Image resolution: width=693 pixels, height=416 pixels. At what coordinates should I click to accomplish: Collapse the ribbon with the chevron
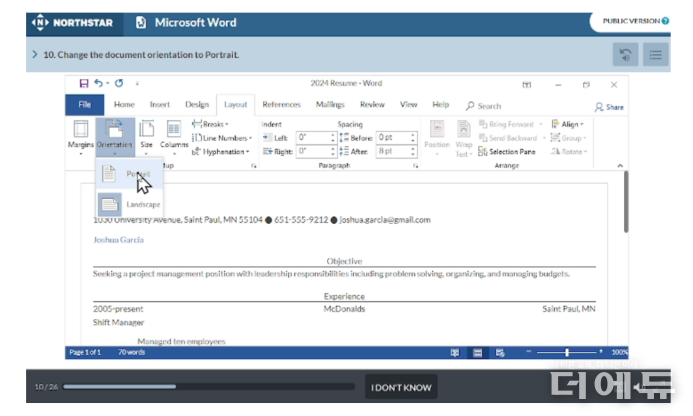tap(620, 166)
